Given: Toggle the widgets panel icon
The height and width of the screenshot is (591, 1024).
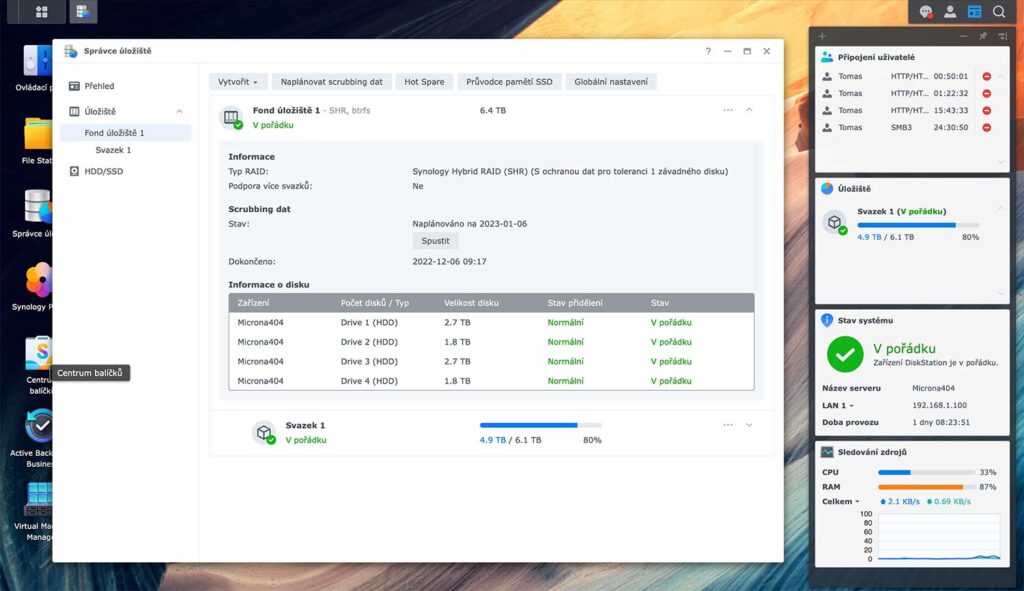Looking at the screenshot, I should [x=974, y=12].
